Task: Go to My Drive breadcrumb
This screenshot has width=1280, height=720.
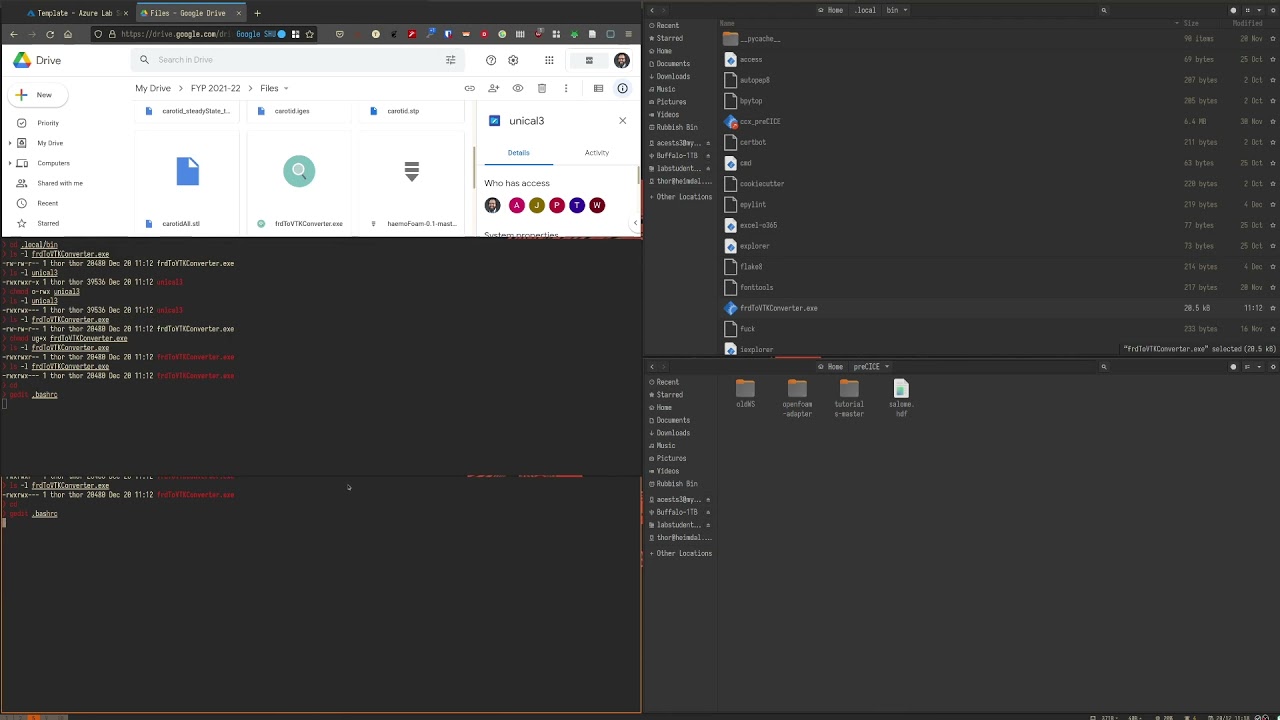Action: 153,88
